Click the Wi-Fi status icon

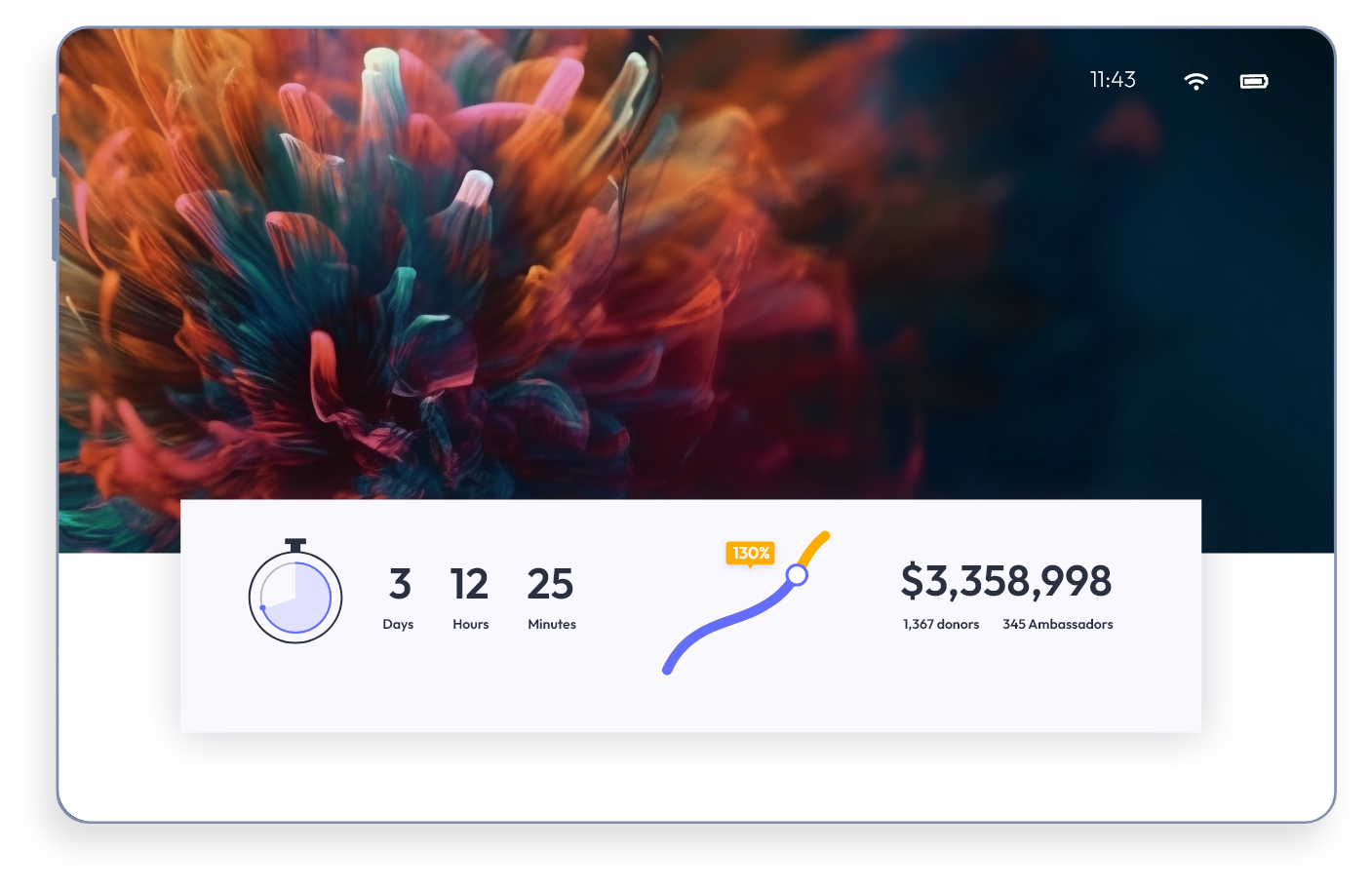(1196, 81)
